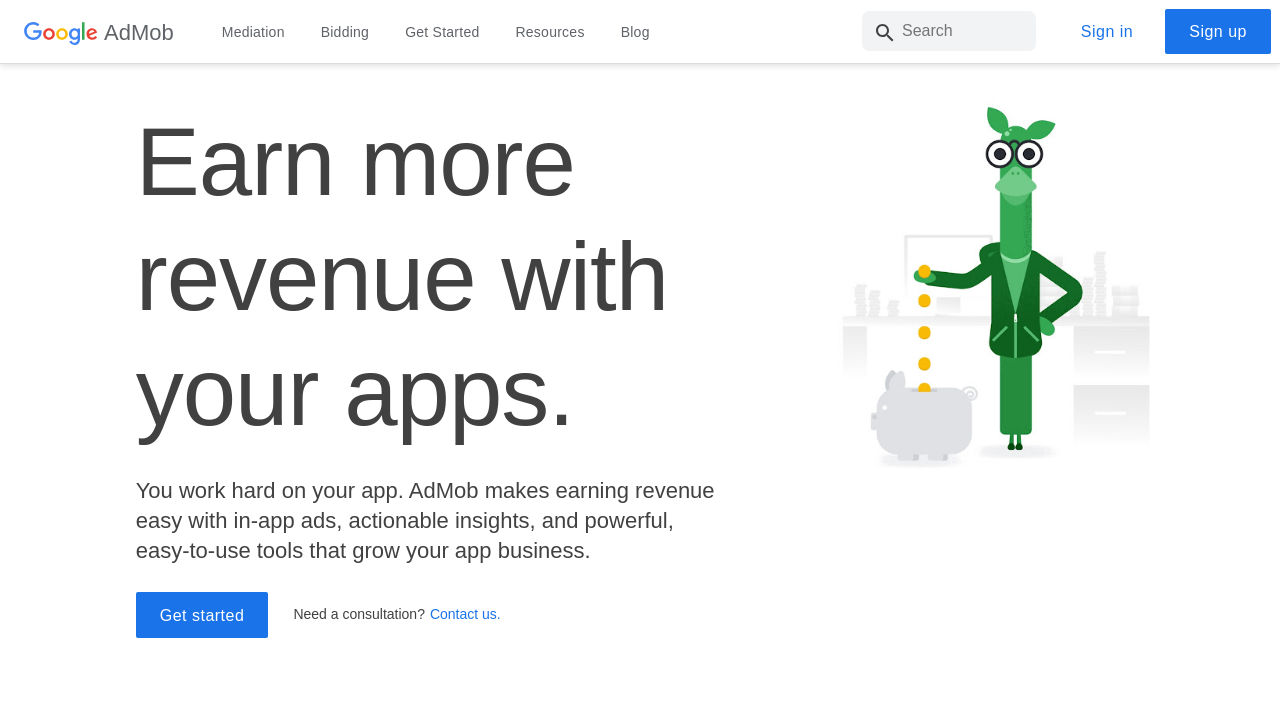
Task: Click the falling gold coins
Action: tap(924, 330)
